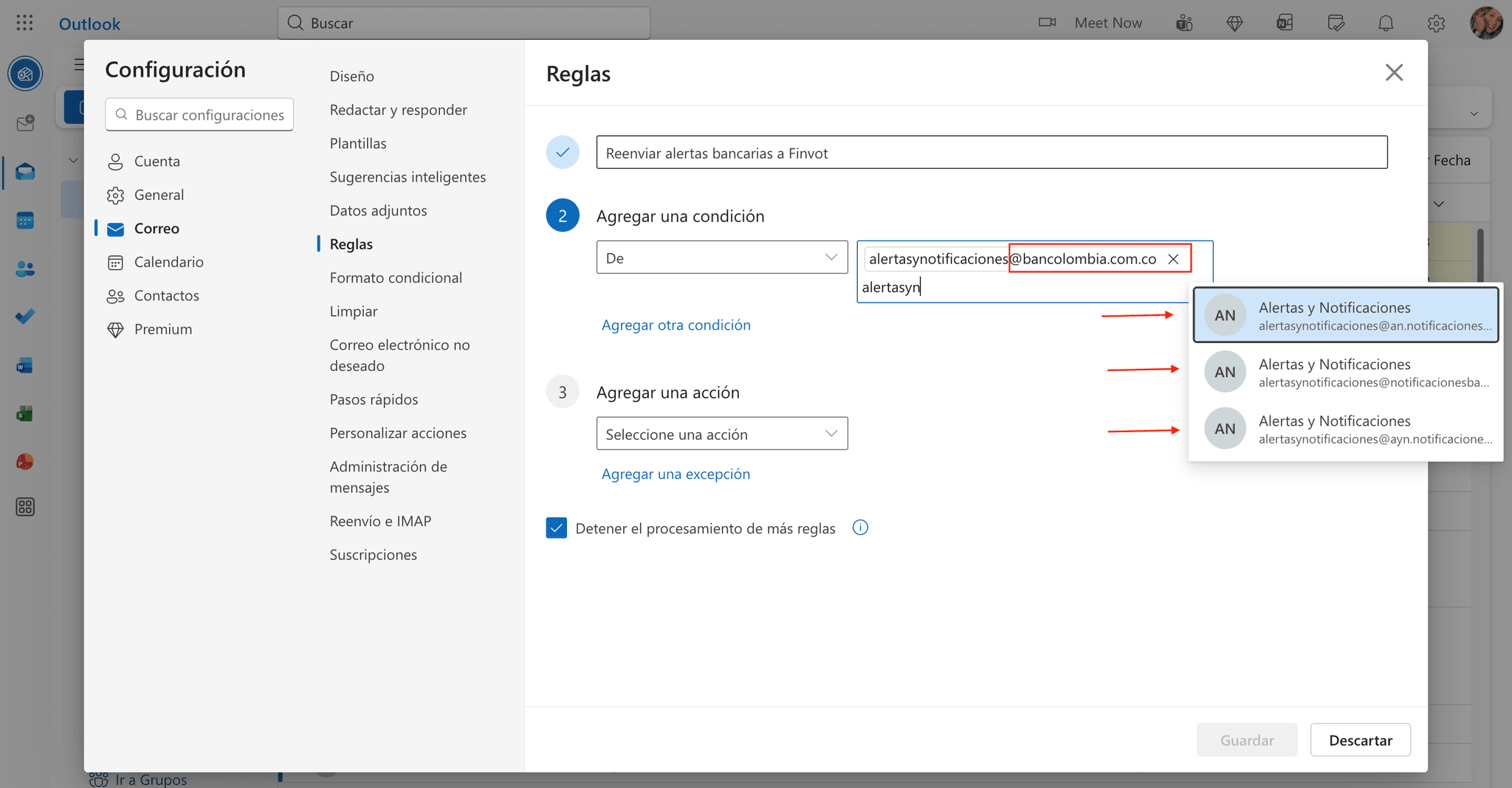Click the search magnifier in the Buscar box

click(295, 23)
